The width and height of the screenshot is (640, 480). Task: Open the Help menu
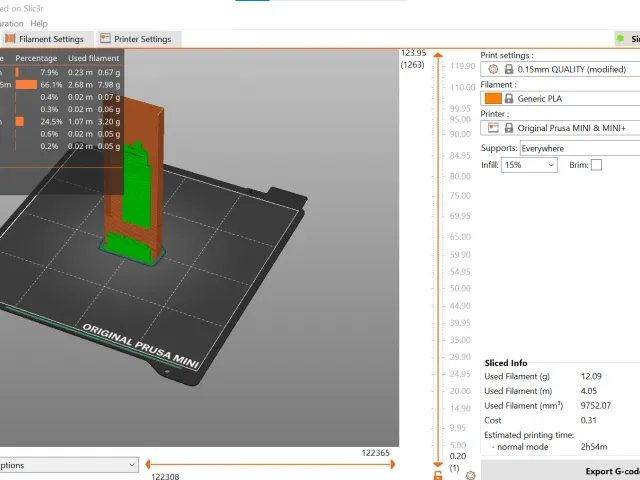pyautogui.click(x=39, y=24)
